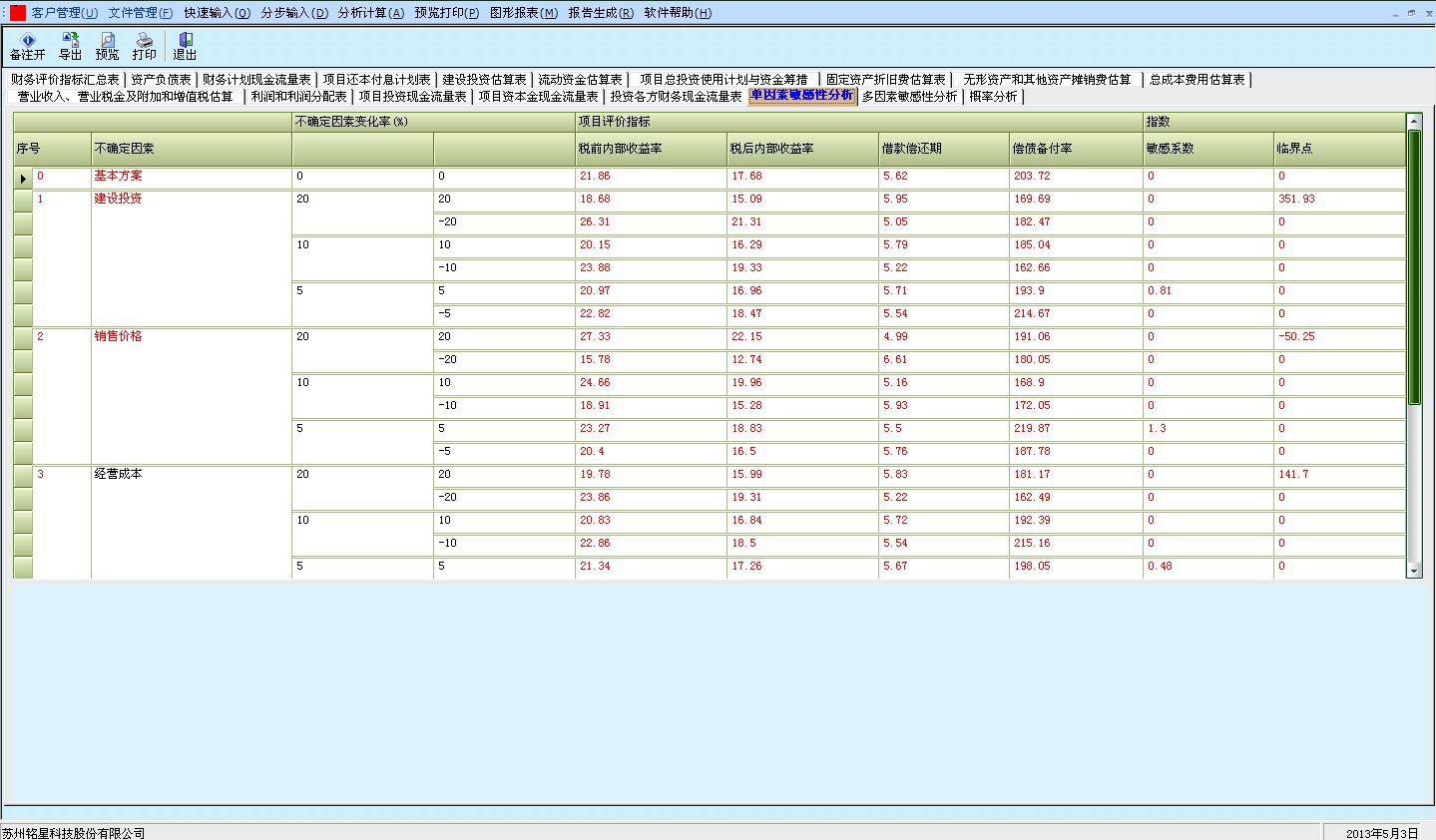Switch to 多因素敏感性分析 tab
The height and width of the screenshot is (840, 1436).
(909, 97)
